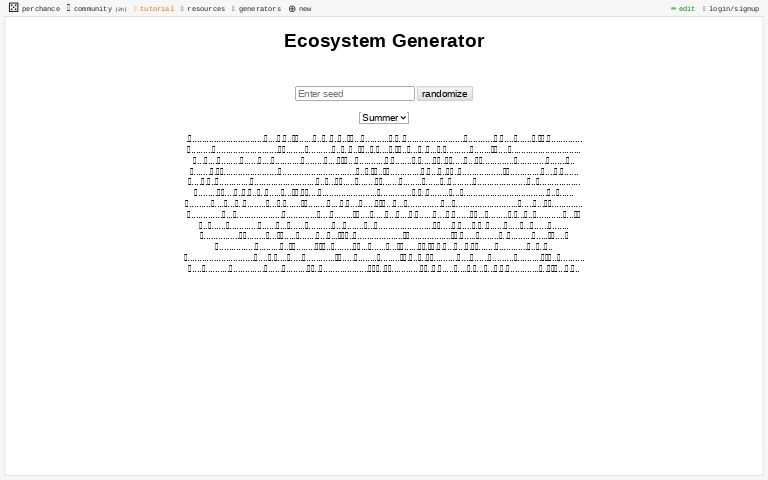Click the Ecosystem Generator heading
This screenshot has height=480, width=768.
pyautogui.click(x=384, y=41)
